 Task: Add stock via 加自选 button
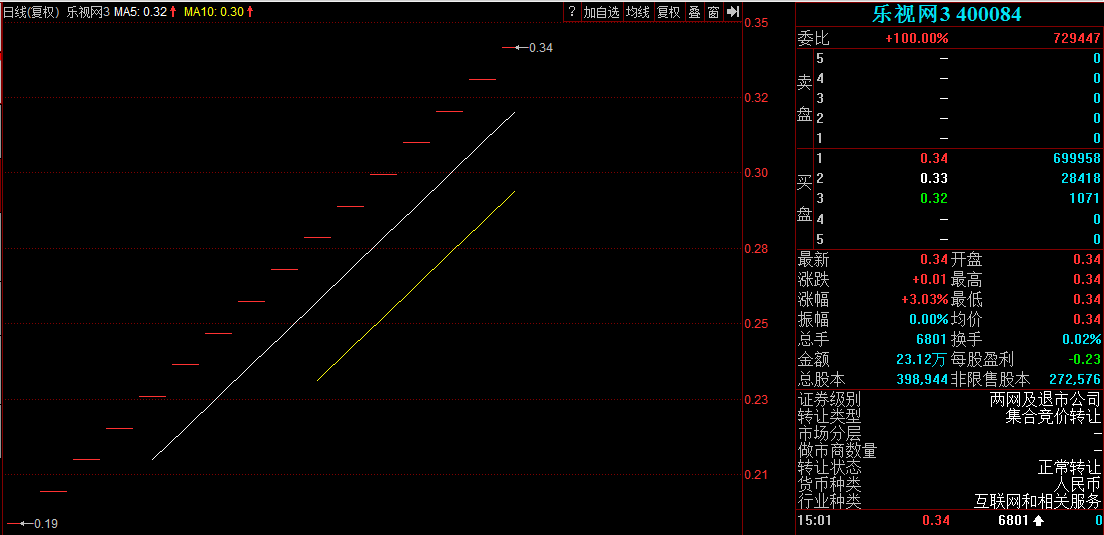point(602,11)
